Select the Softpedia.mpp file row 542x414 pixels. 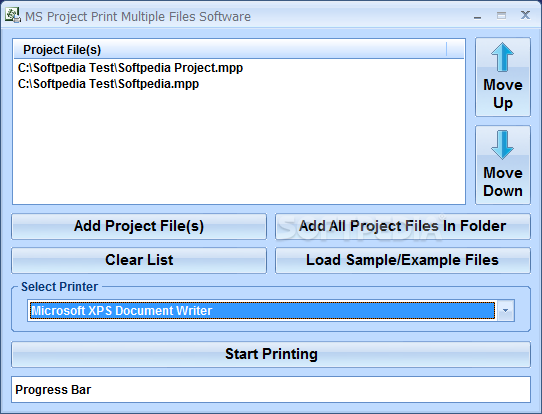coord(109,84)
